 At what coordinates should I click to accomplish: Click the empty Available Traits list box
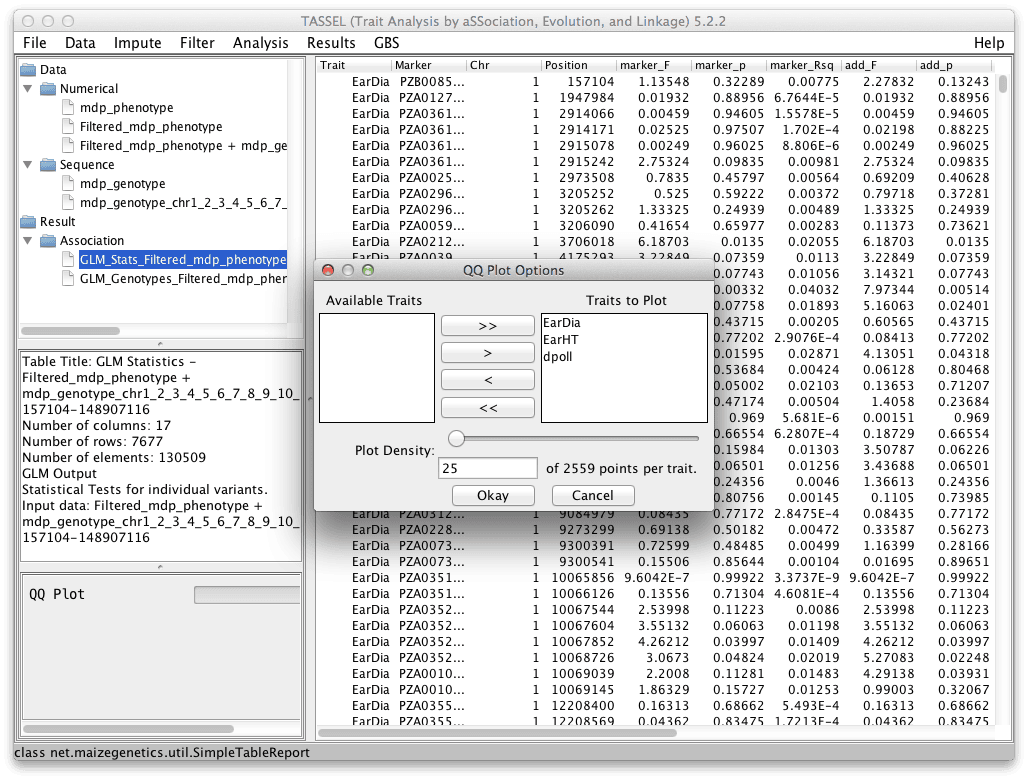coord(377,368)
